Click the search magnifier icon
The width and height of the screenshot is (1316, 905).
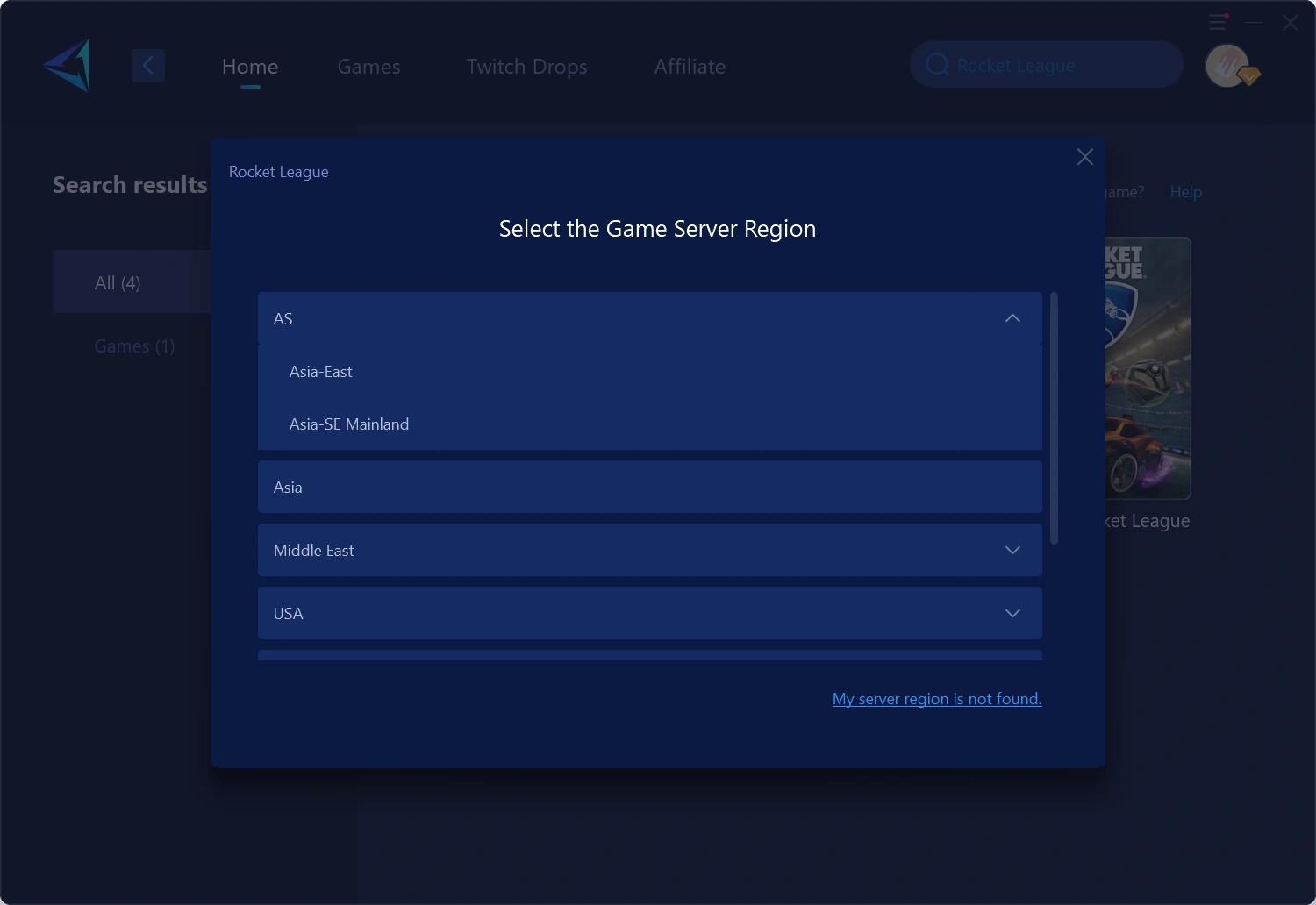[937, 64]
